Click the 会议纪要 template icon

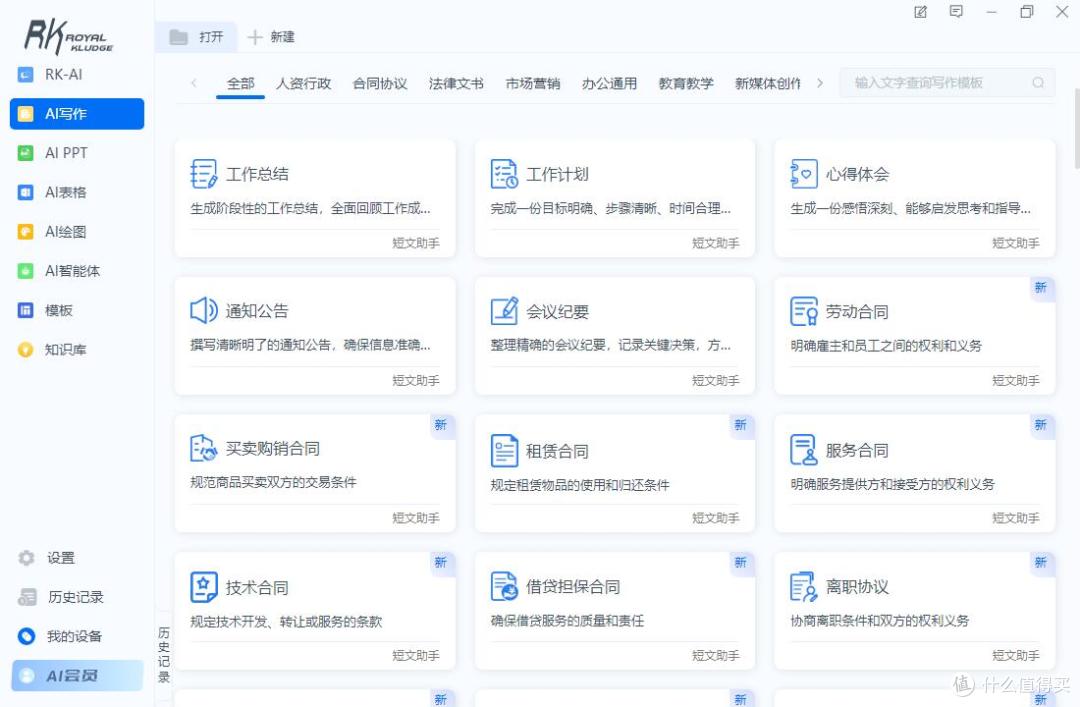point(504,311)
